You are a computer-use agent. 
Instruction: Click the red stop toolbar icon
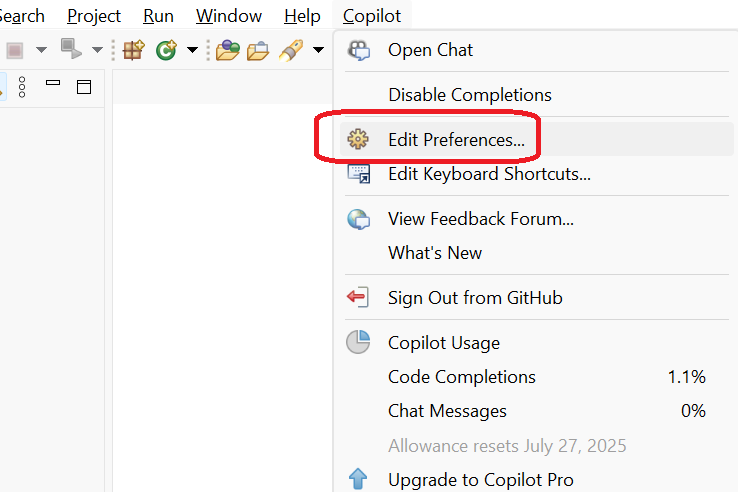coord(15,50)
